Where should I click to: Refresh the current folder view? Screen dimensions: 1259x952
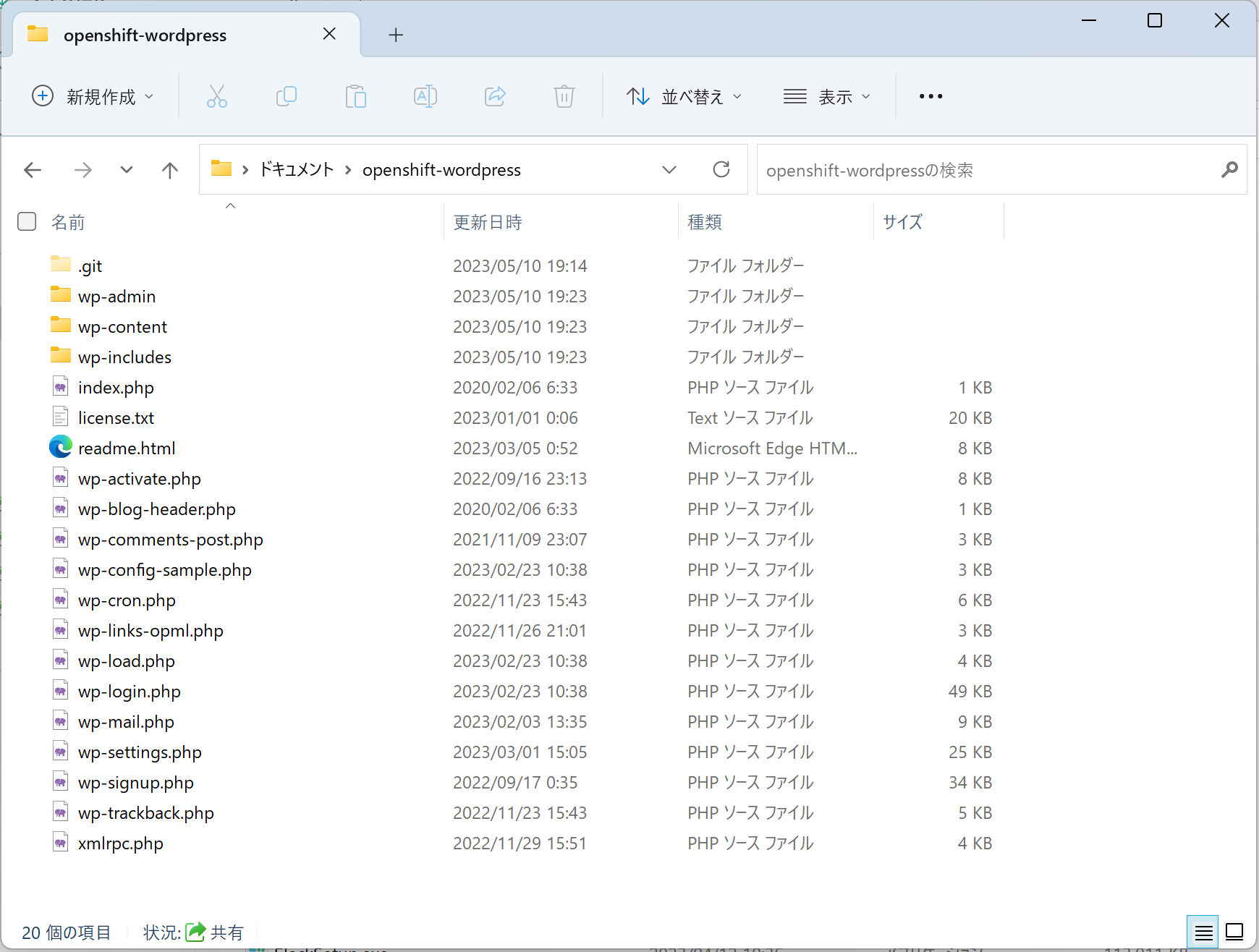click(x=721, y=169)
